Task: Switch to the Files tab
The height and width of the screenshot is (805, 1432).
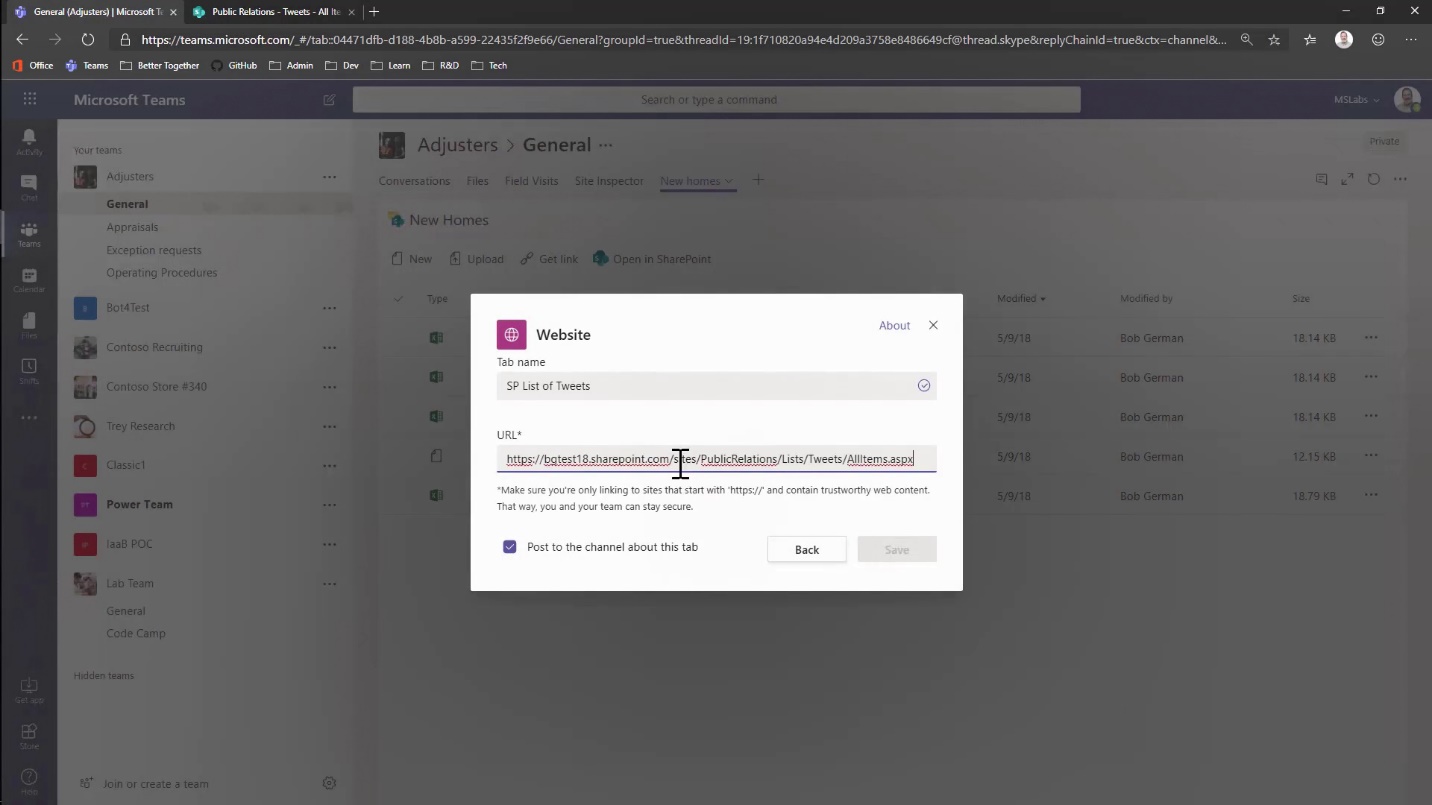Action: 477,181
